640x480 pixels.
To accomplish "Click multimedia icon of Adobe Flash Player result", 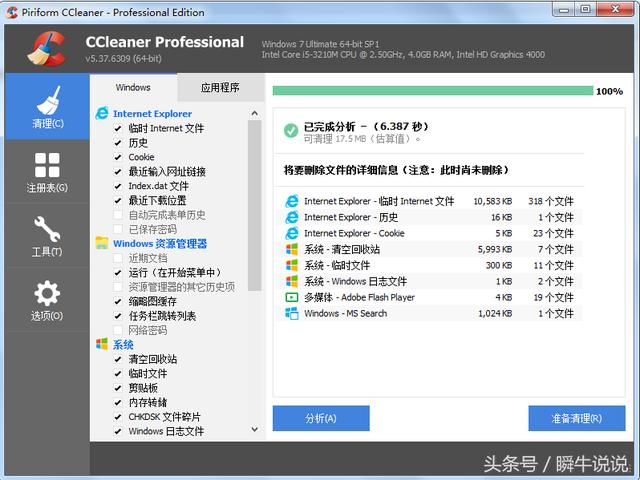I will click(292, 297).
